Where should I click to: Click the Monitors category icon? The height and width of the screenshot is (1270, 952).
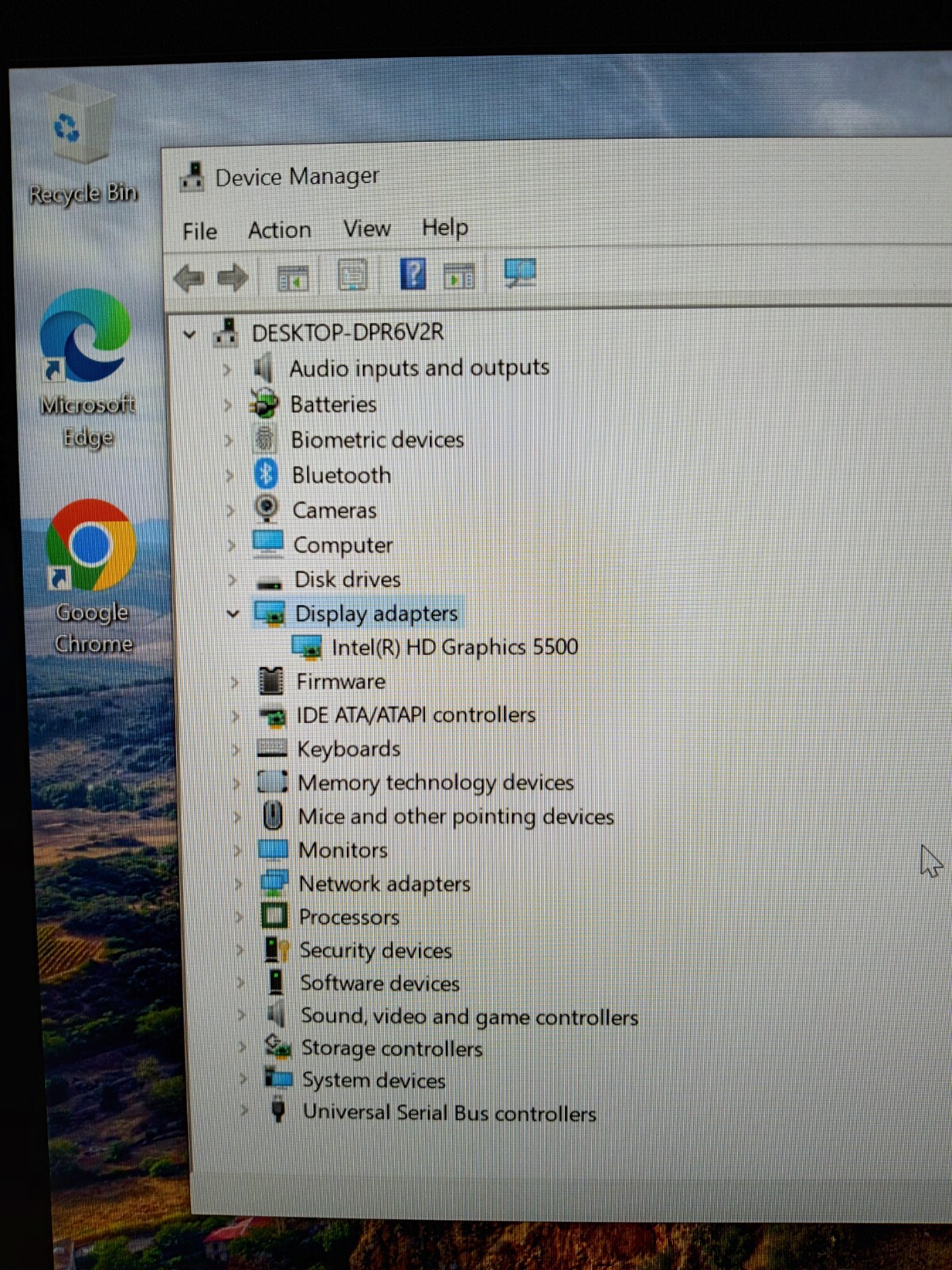pos(273,849)
